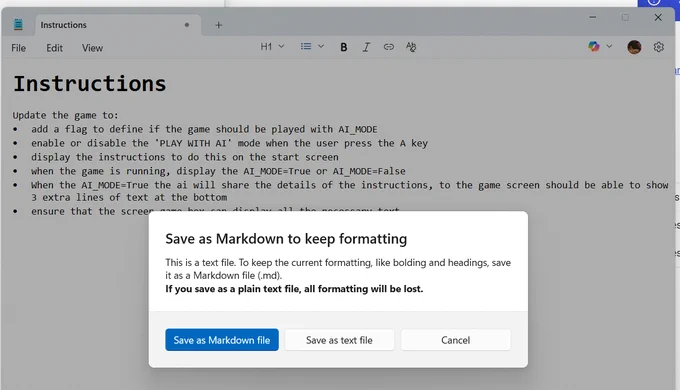This screenshot has height=390, width=680.
Task: Click the Notepad app icon in title bar
Action: (x=18, y=24)
